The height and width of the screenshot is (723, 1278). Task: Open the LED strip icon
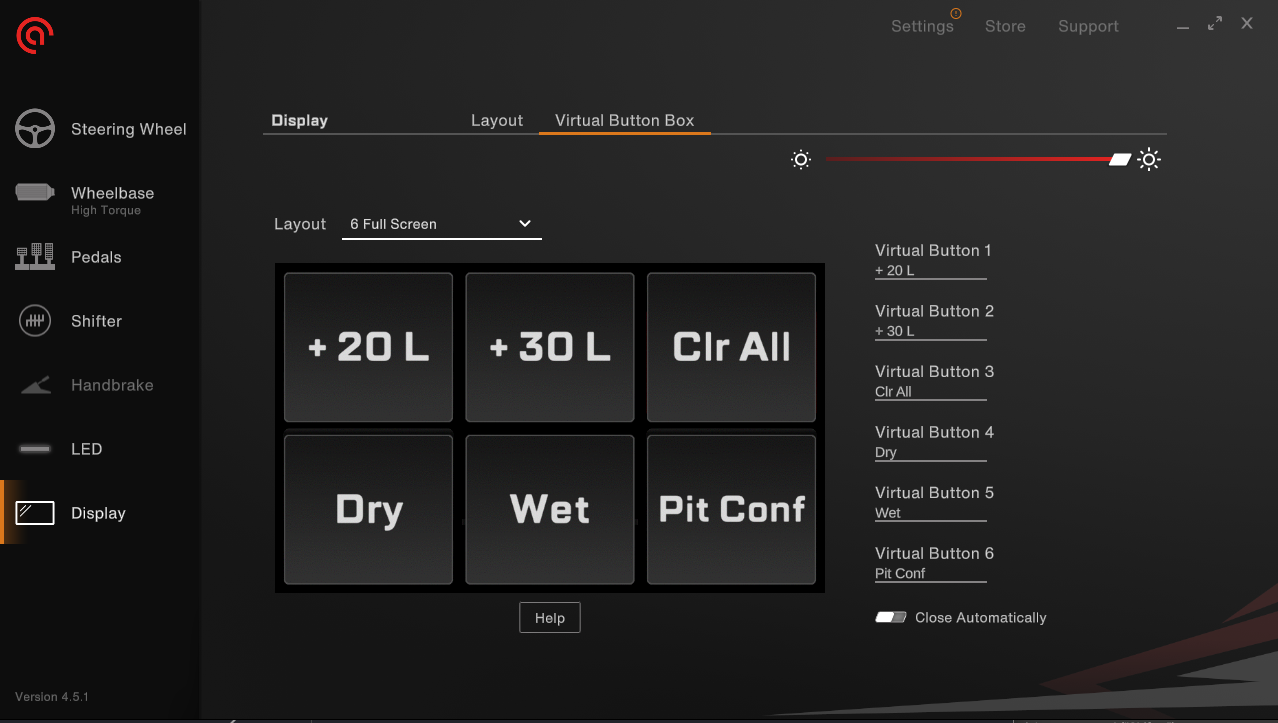[x=35, y=449]
